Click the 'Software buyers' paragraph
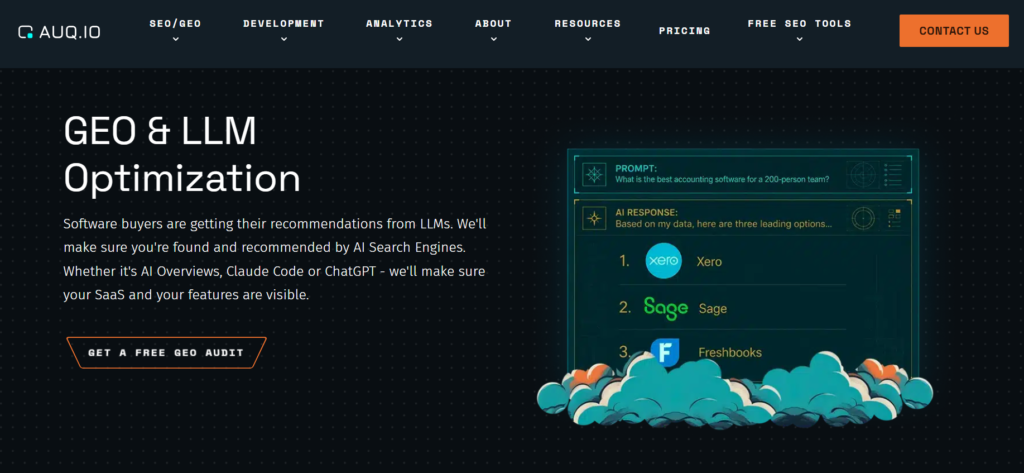This screenshot has height=473, width=1024. tap(274, 259)
